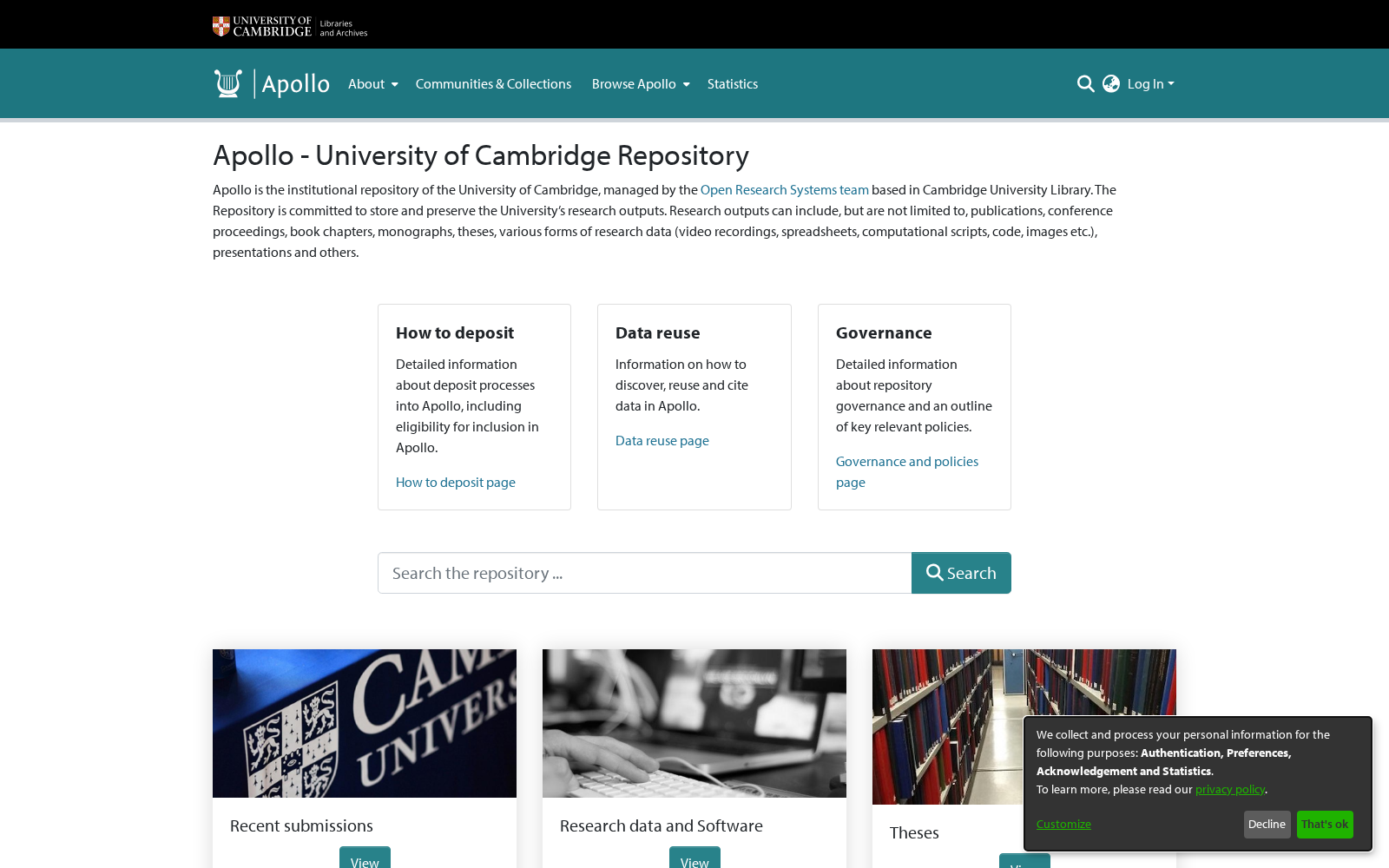Decline the cookie consent
1389x868 pixels.
pyautogui.click(x=1267, y=825)
